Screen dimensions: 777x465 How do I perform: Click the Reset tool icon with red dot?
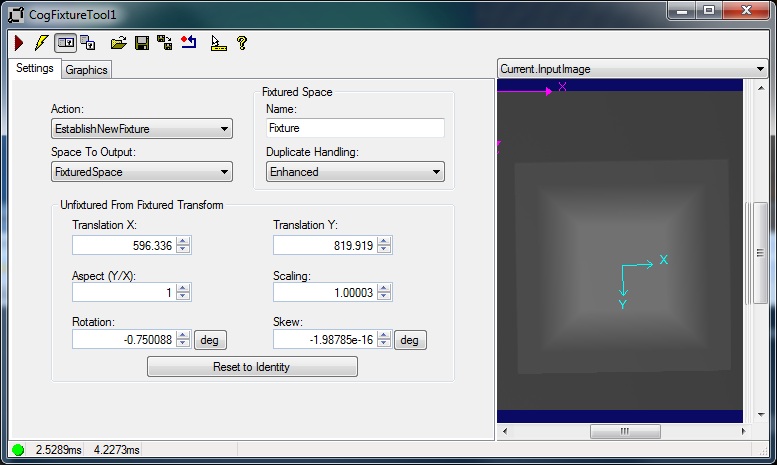(189, 43)
